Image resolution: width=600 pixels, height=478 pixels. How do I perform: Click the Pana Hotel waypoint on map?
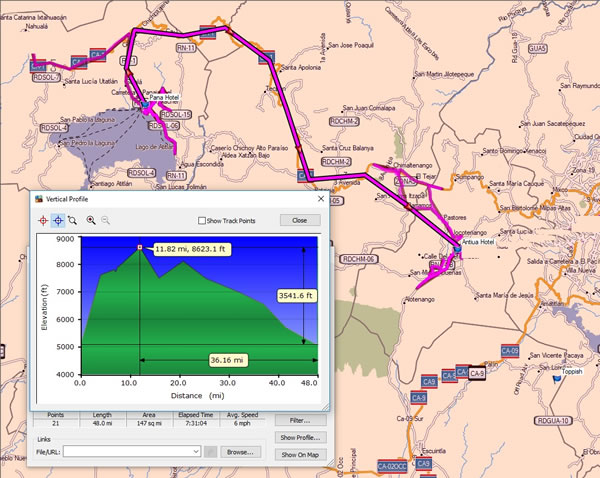(x=145, y=104)
